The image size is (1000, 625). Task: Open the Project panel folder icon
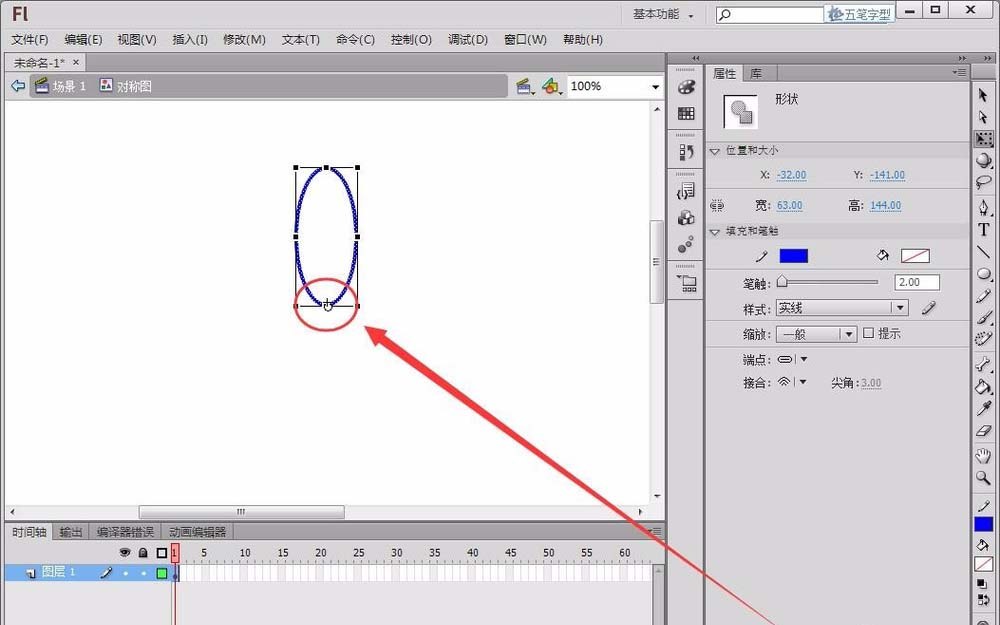click(x=686, y=283)
